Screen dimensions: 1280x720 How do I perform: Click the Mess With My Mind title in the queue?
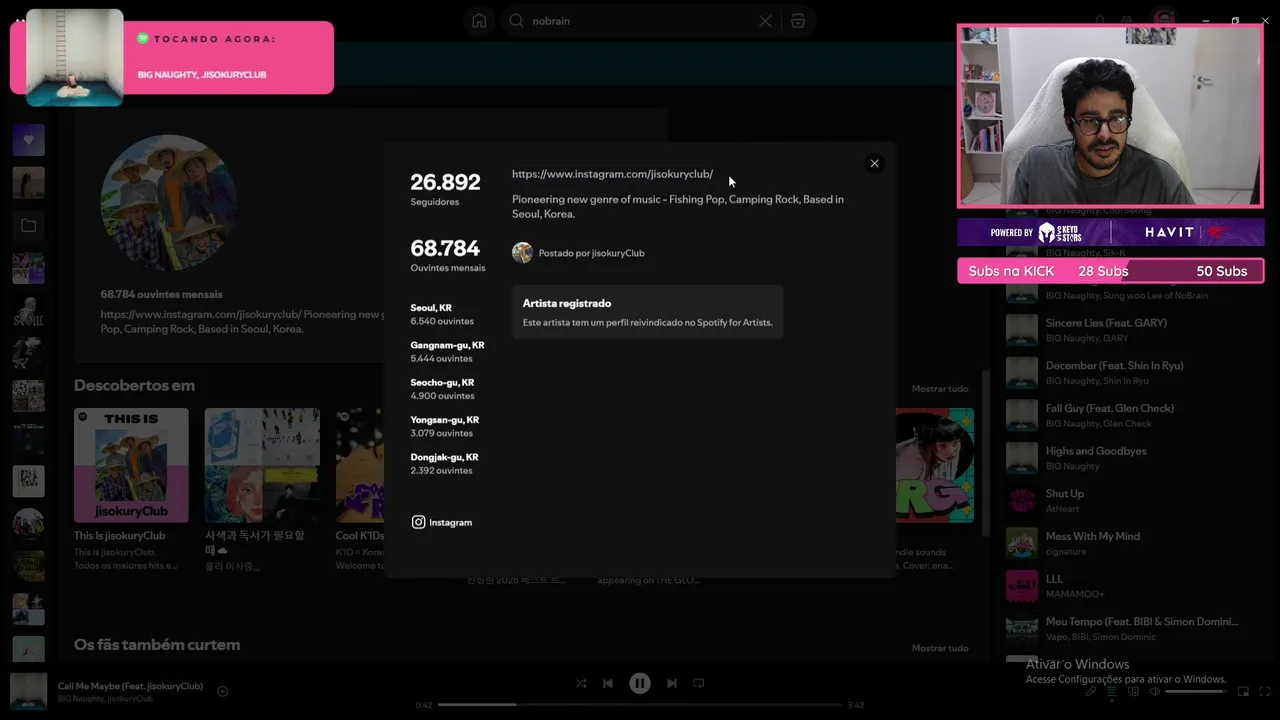1092,537
